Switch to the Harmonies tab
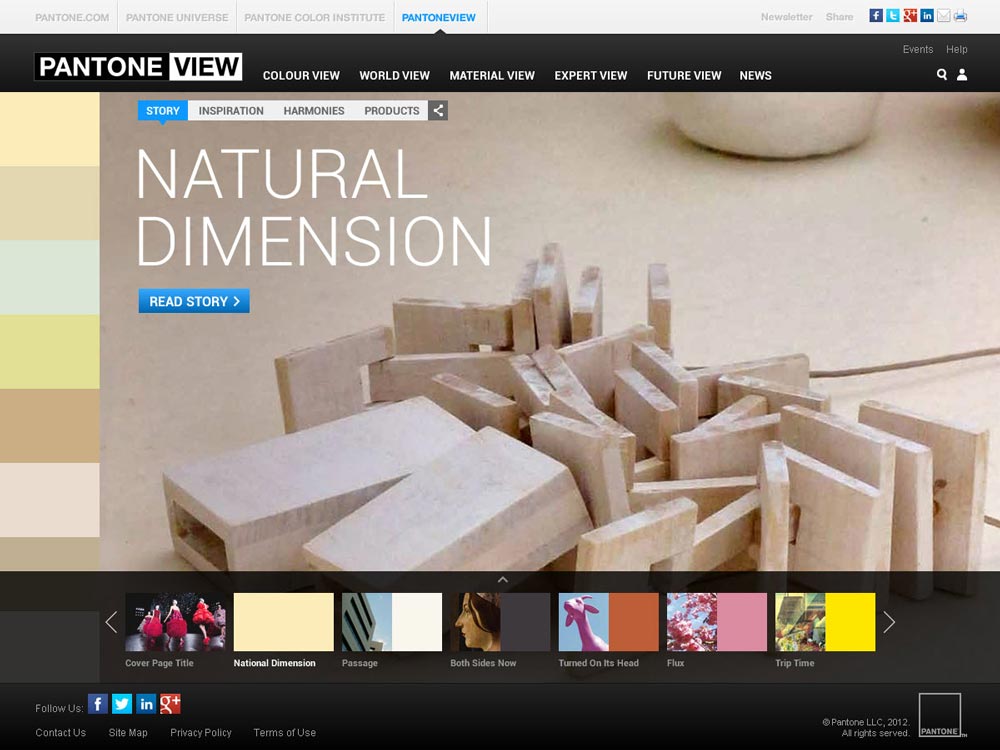 point(314,110)
